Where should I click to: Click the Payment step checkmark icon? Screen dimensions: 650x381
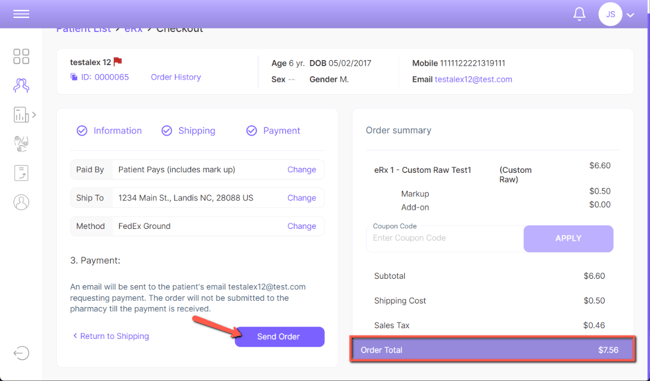(252, 131)
